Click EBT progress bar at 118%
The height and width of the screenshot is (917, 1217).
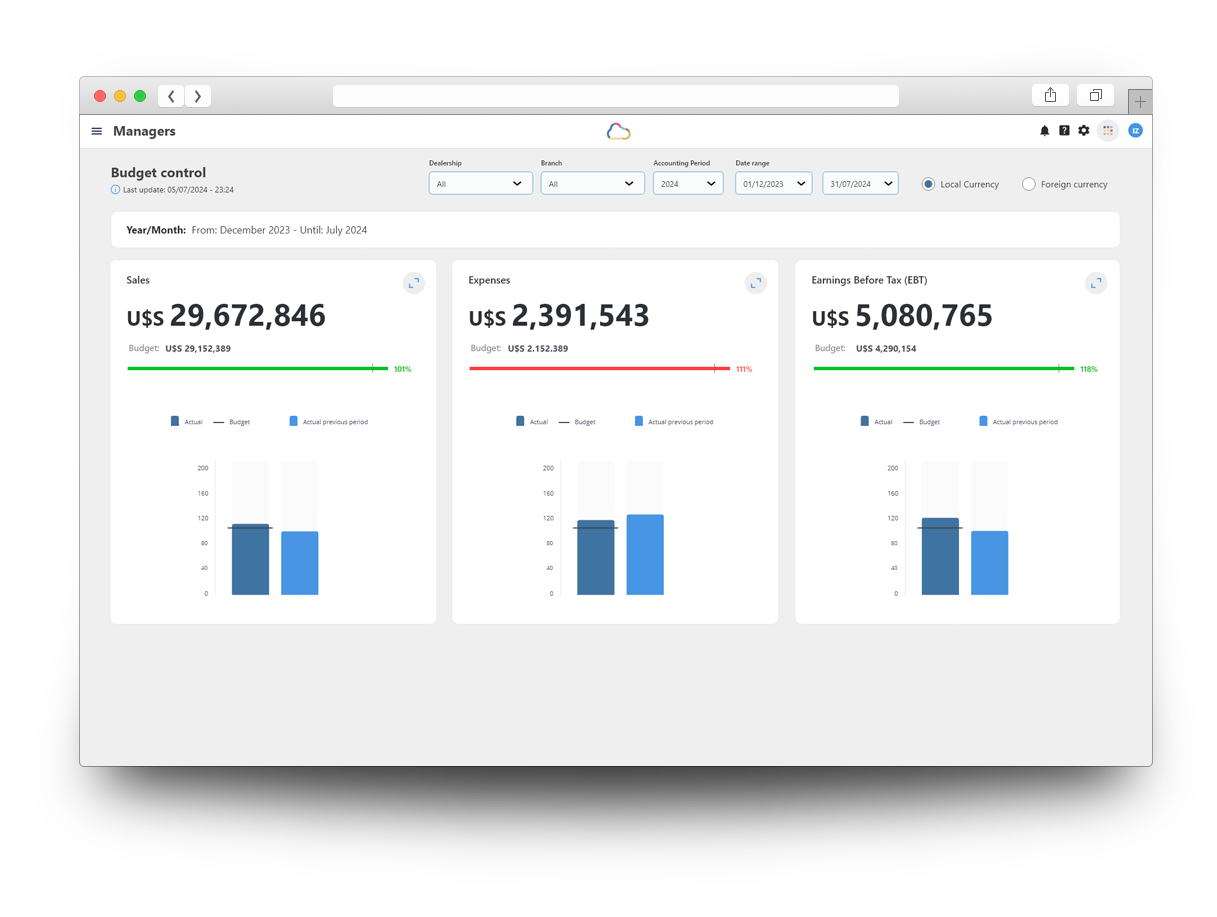(944, 369)
